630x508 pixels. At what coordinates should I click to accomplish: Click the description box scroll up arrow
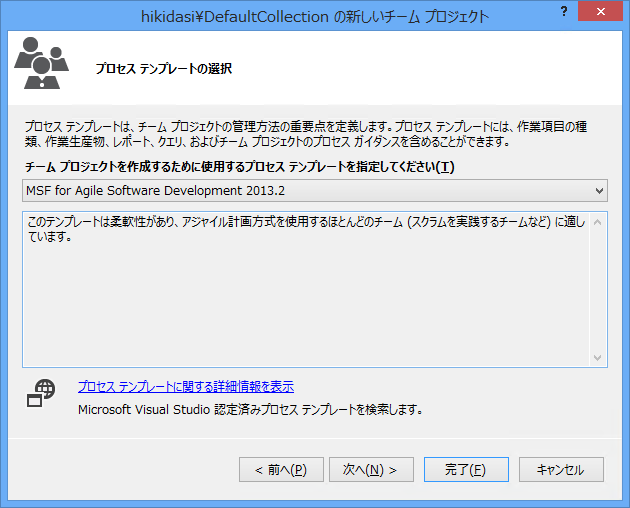point(597,222)
